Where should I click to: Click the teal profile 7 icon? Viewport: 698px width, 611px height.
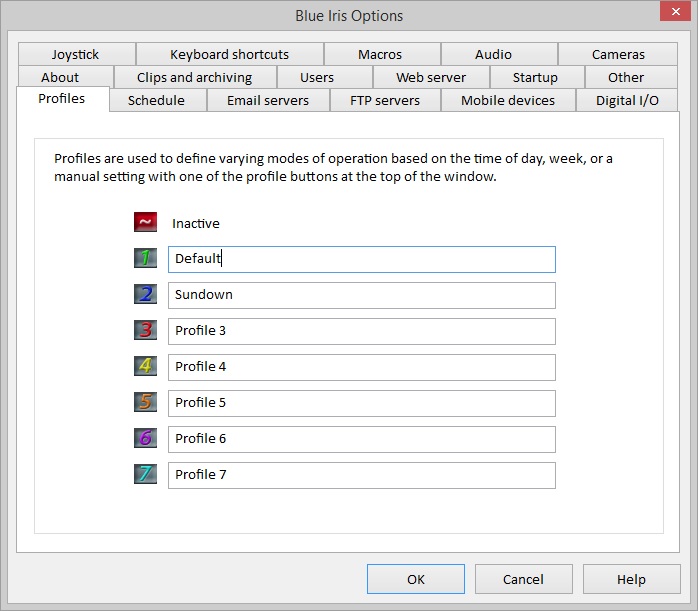tap(146, 474)
